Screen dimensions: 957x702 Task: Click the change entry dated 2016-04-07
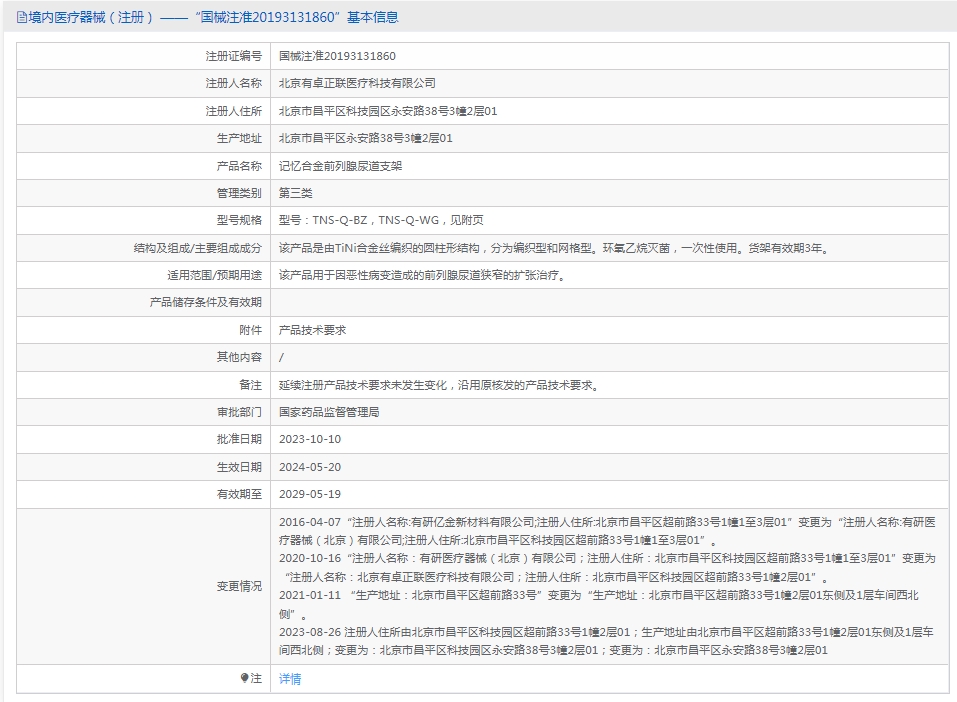(607, 531)
